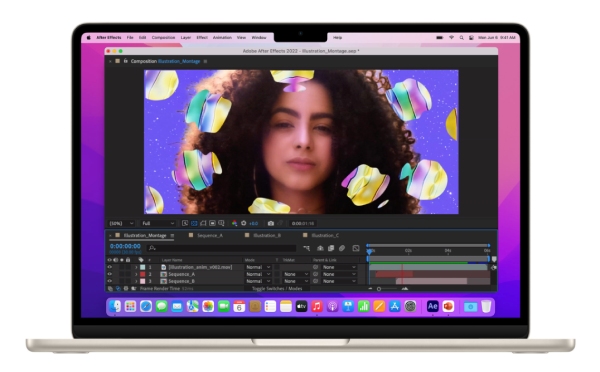Click the blue current-time indicator playhead
This screenshot has height=372, width=600.
pyautogui.click(x=369, y=251)
